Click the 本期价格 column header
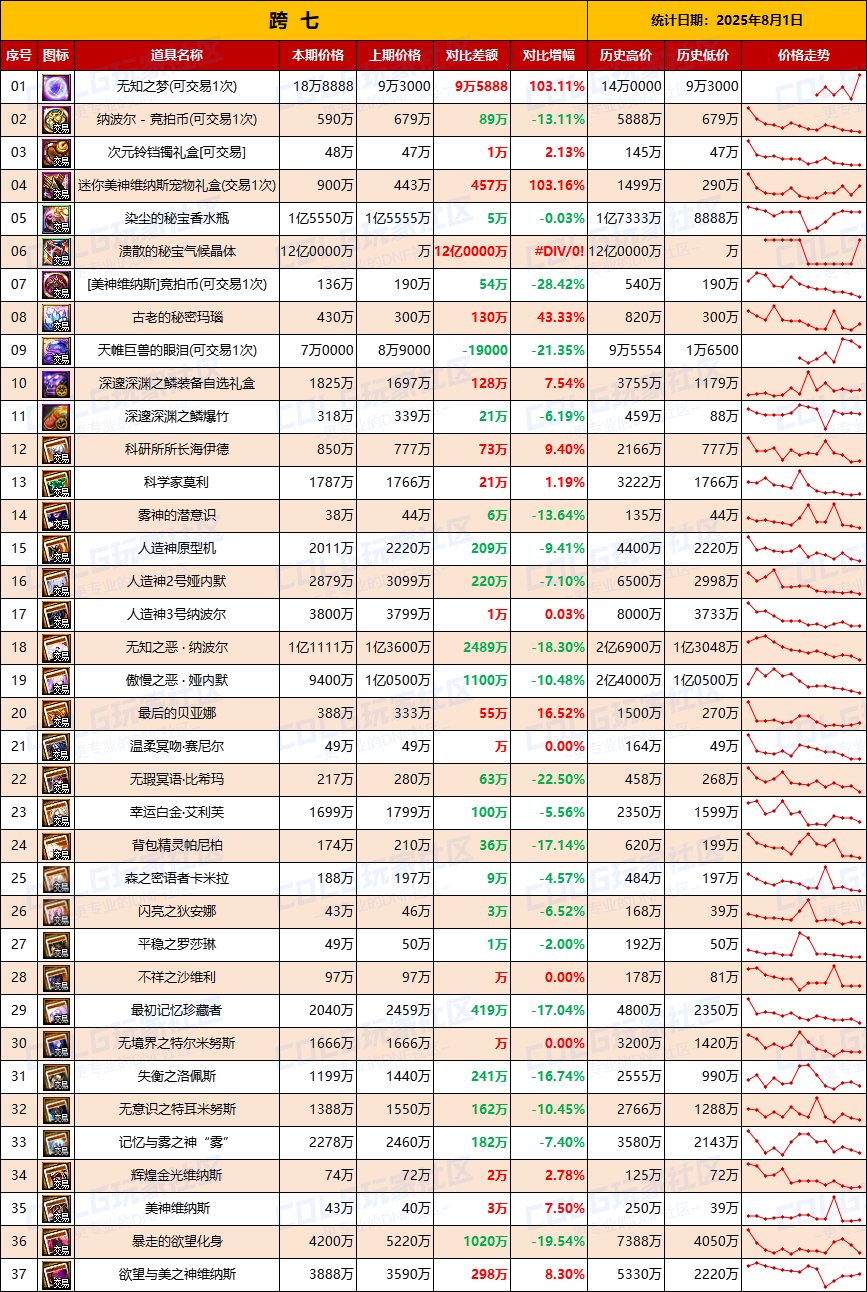The image size is (867, 1292). 318,55
